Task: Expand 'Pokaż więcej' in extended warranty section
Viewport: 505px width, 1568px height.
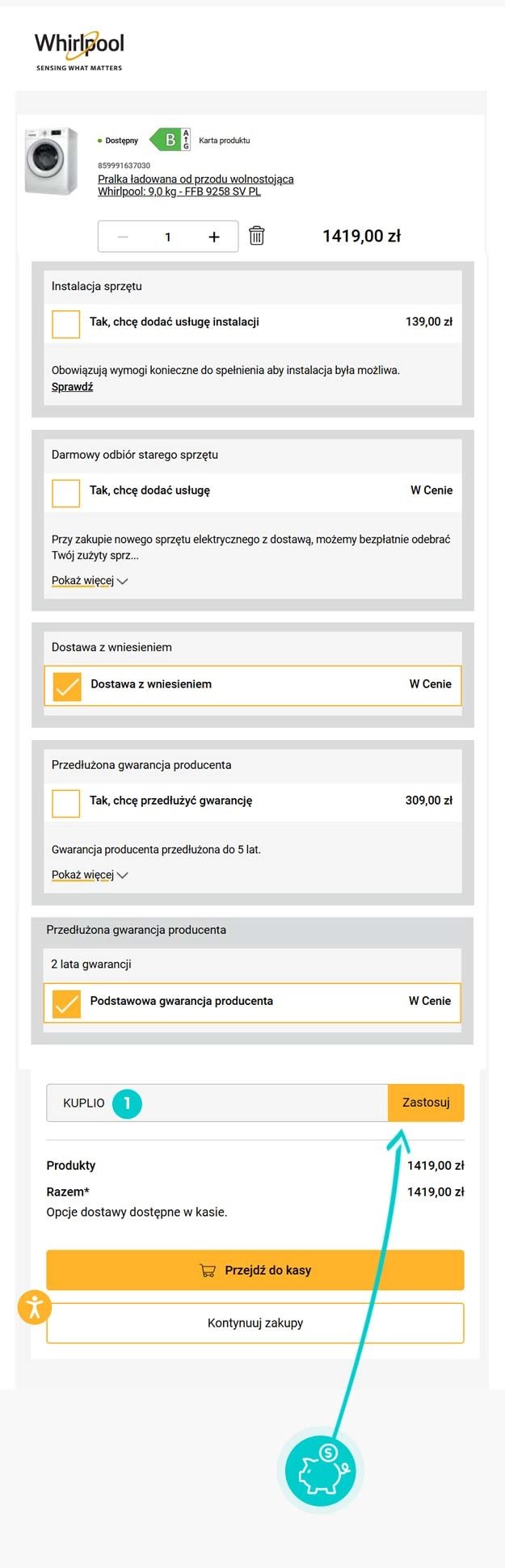Action: (83, 874)
